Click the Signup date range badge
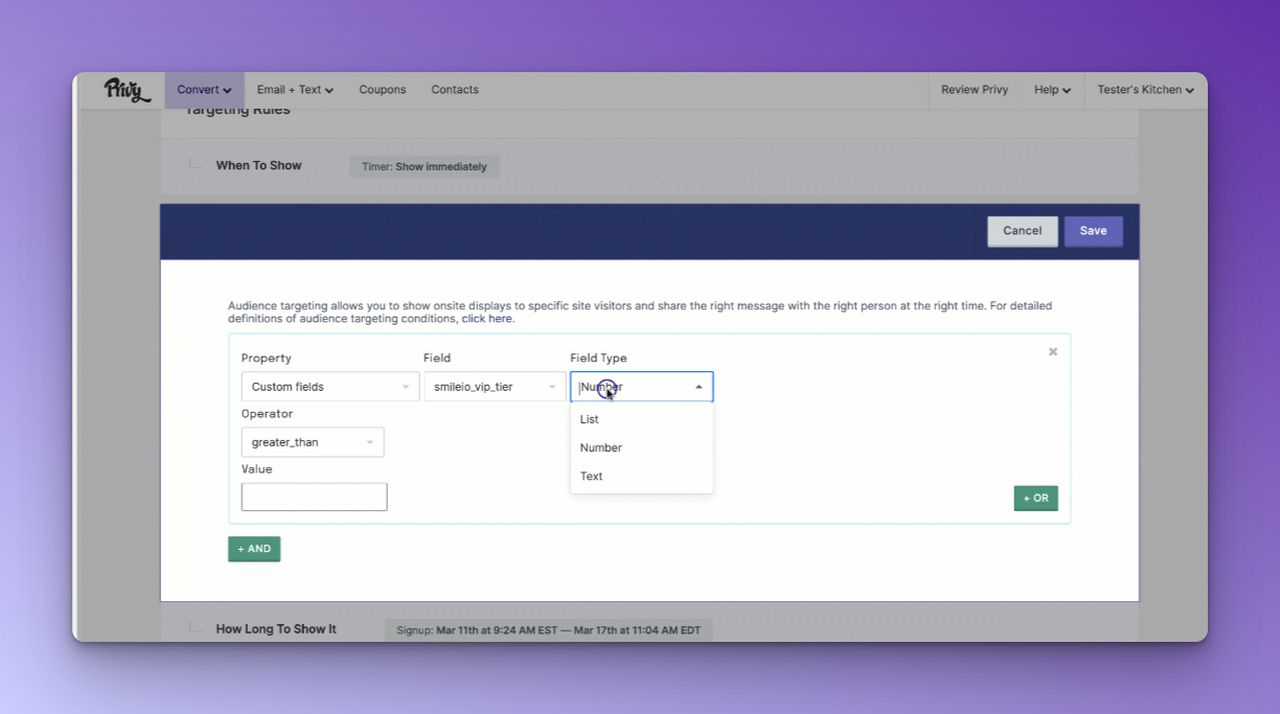 (549, 631)
